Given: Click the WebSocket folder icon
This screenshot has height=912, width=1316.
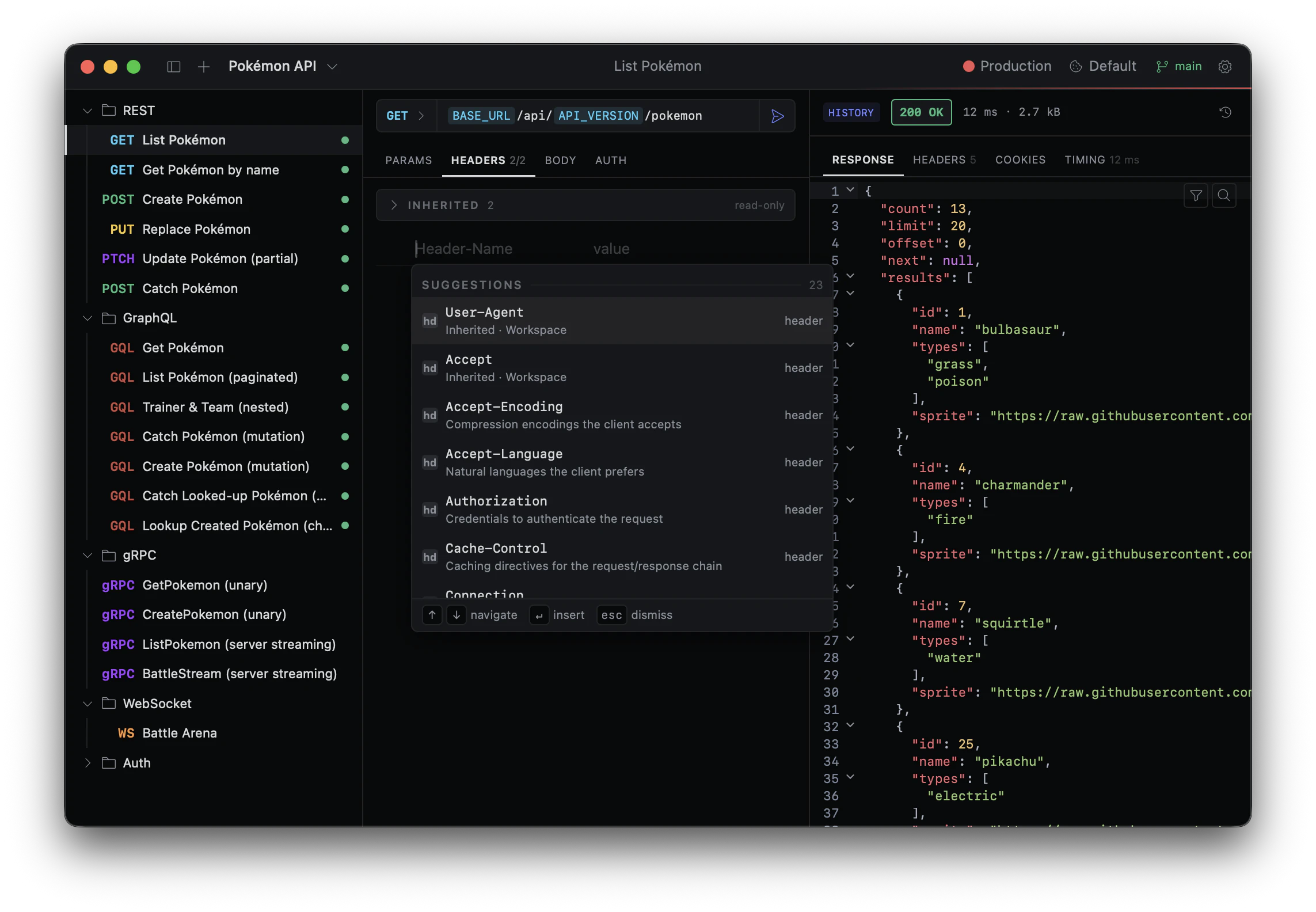Looking at the screenshot, I should click(109, 703).
